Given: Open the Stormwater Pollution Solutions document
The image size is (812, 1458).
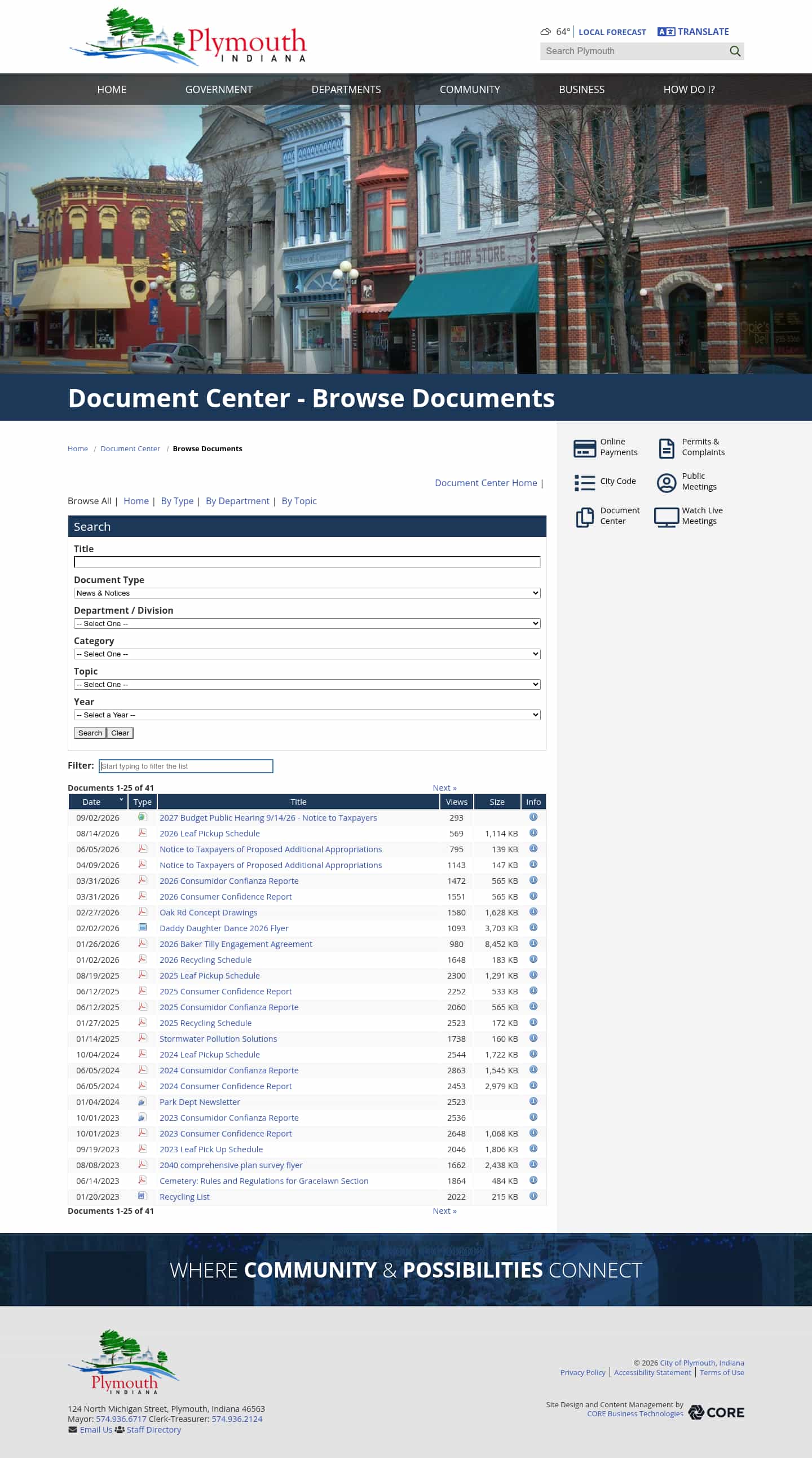Looking at the screenshot, I should pos(218,1038).
